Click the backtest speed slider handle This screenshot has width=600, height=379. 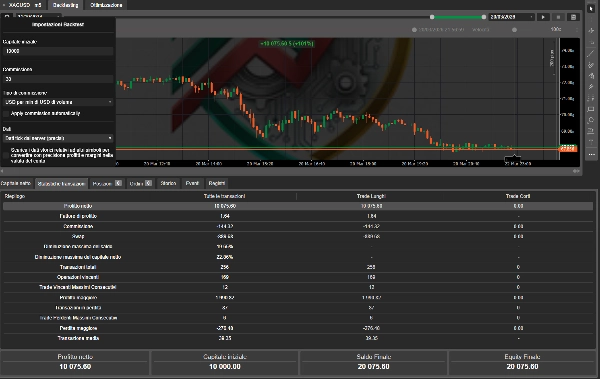(514, 29)
